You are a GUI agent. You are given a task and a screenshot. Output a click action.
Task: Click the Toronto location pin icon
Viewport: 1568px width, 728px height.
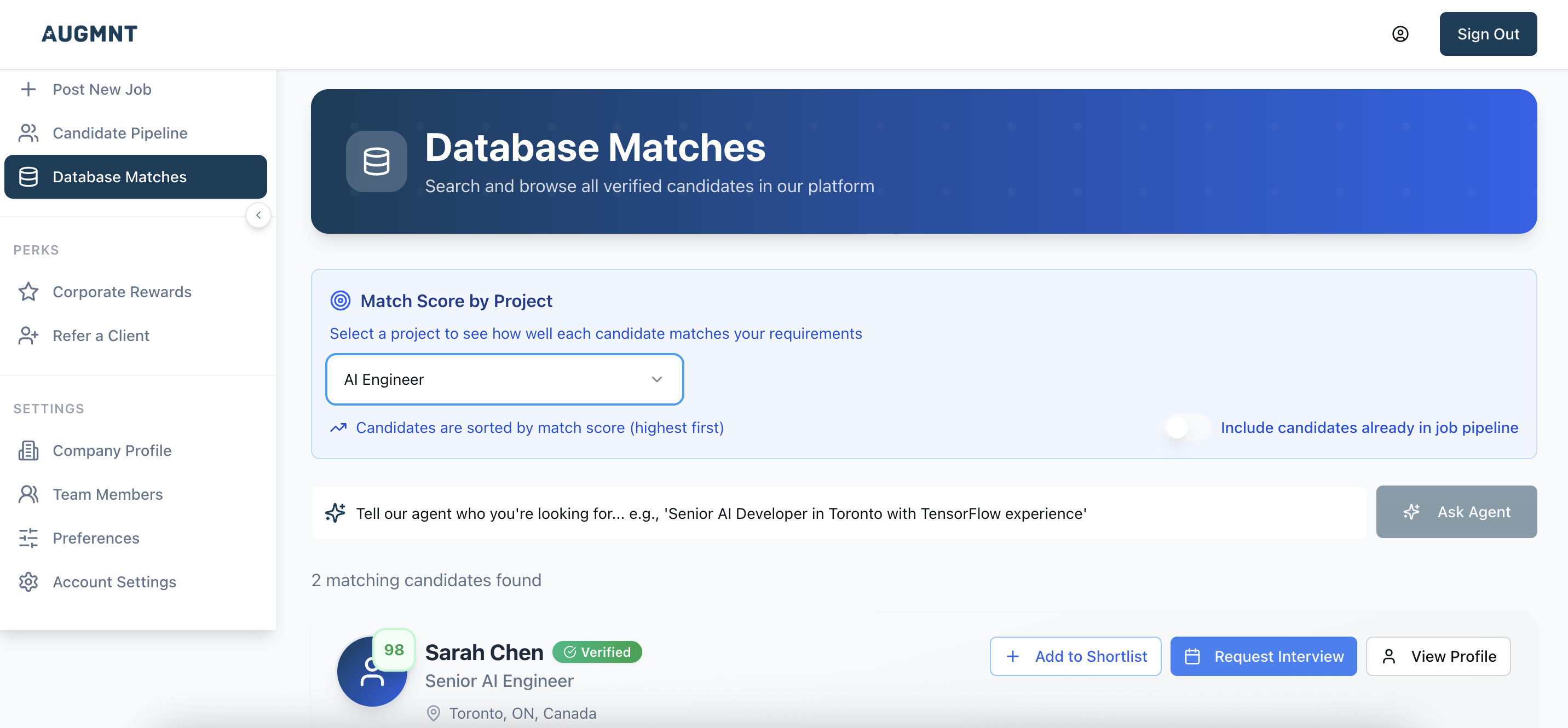click(433, 713)
